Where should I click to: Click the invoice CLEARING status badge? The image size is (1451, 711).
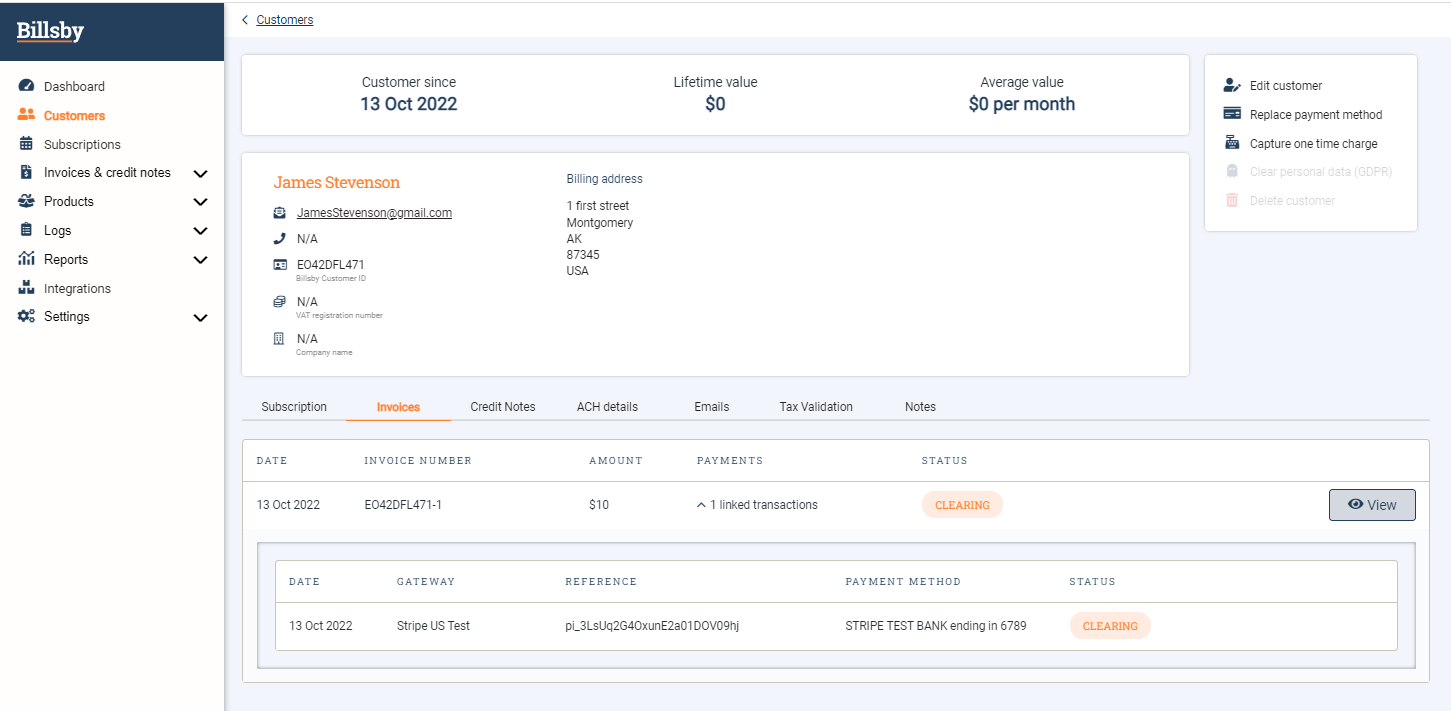pos(962,505)
